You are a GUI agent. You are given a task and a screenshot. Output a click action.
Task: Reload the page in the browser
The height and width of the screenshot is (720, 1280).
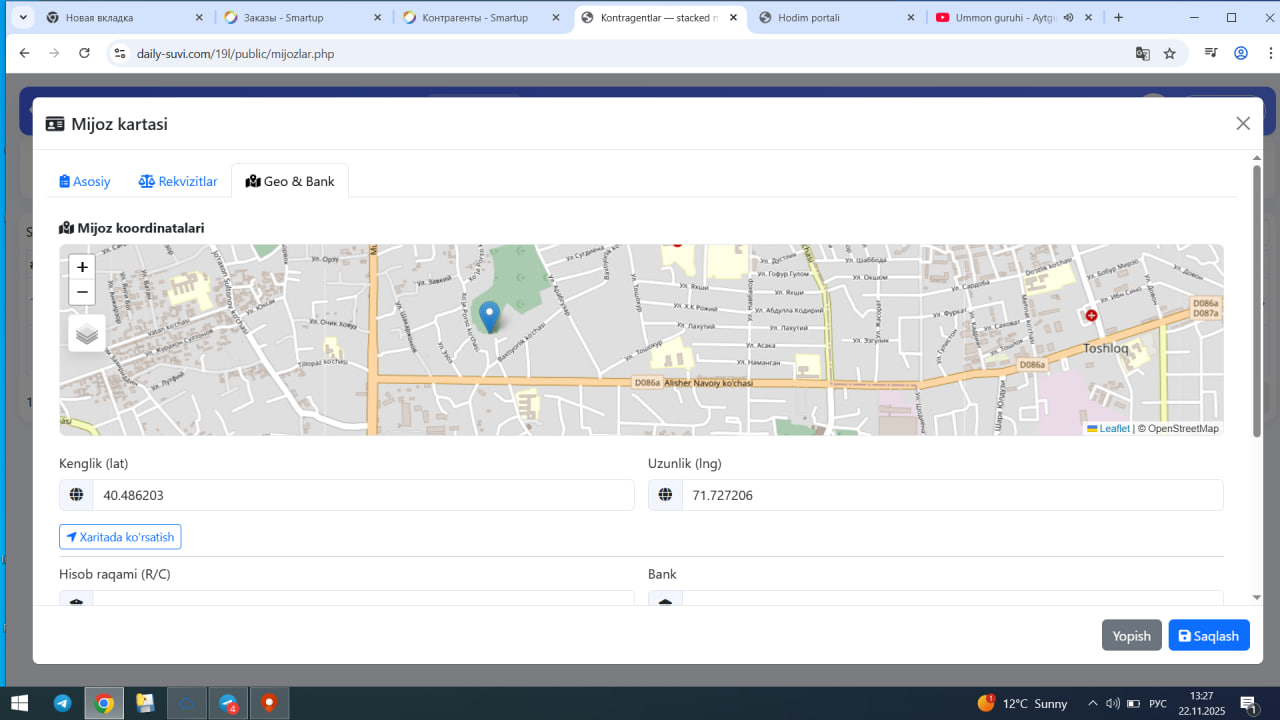84,54
